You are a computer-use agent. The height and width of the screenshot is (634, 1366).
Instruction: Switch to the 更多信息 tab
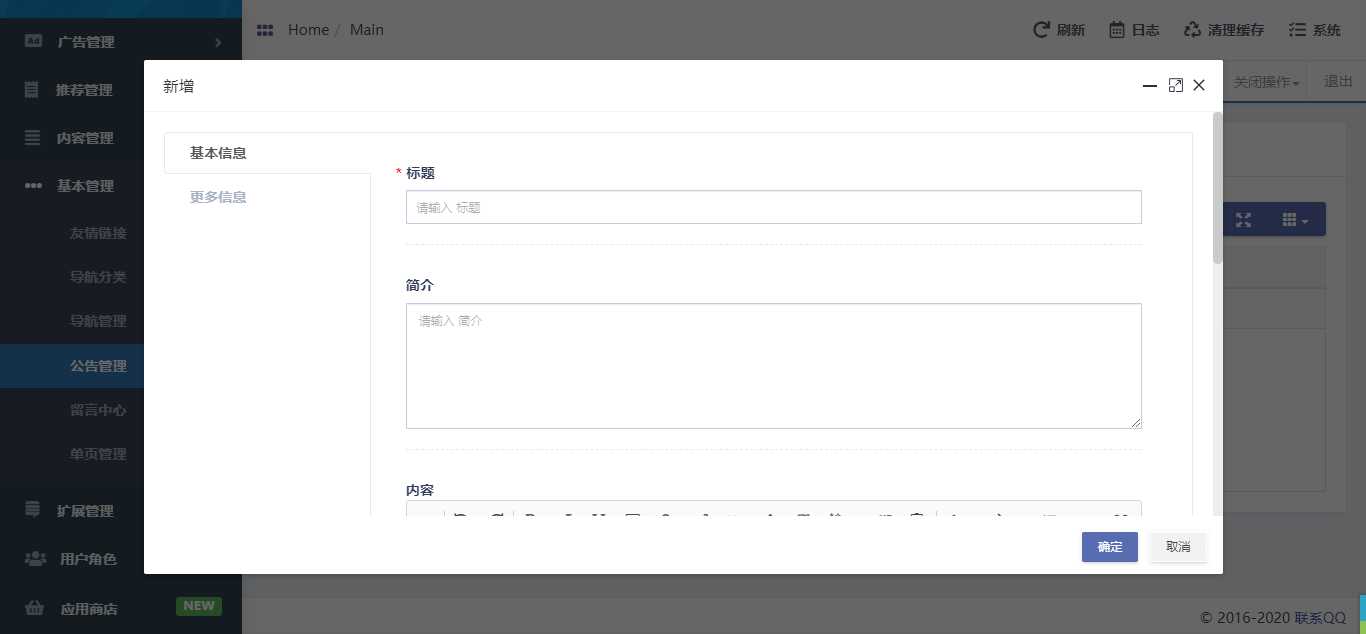218,197
